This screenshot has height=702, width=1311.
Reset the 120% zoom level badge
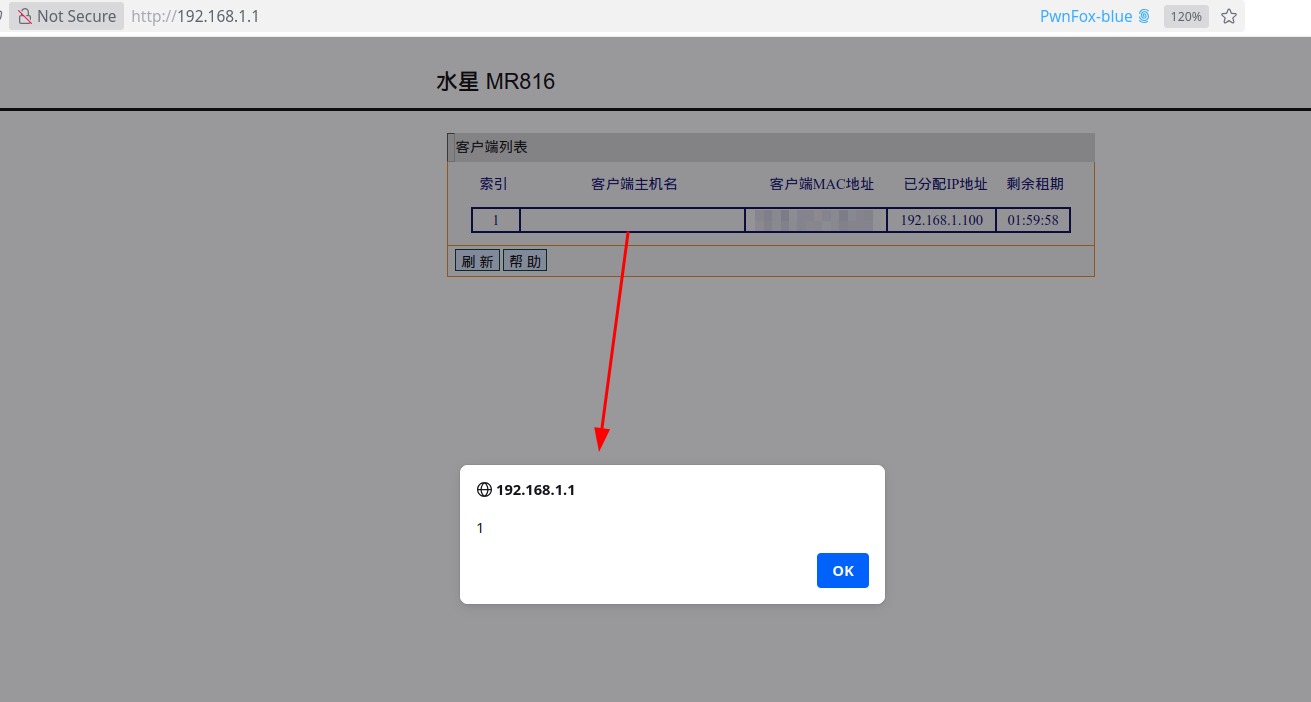(1186, 16)
